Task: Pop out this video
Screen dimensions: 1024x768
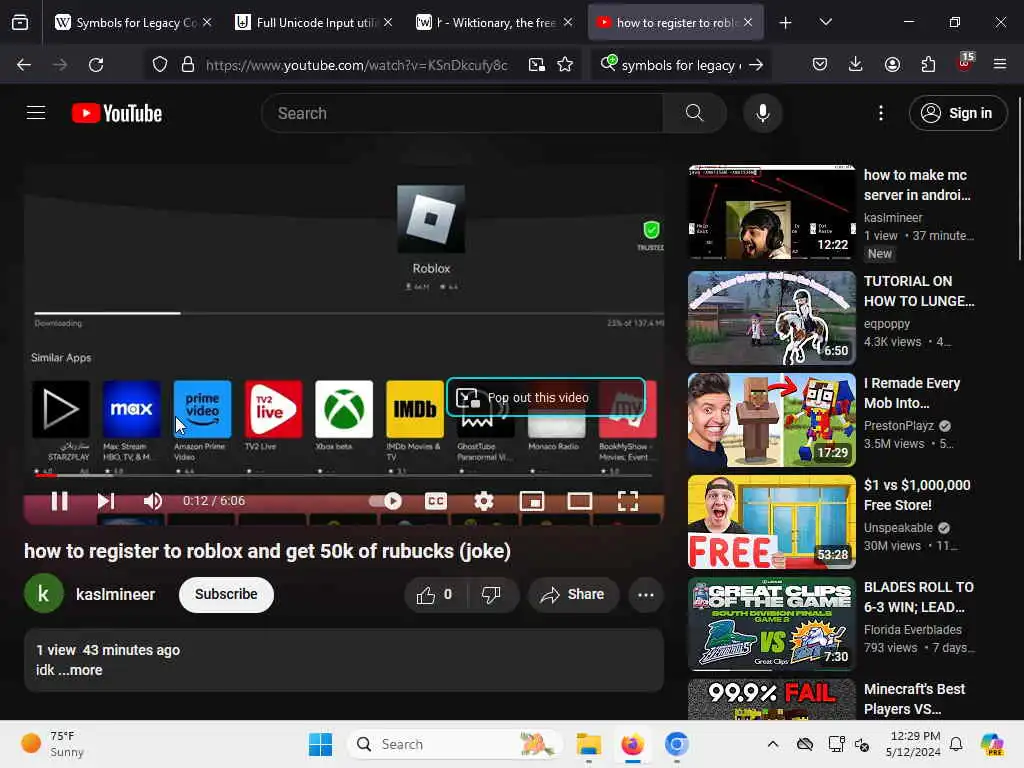Action: 546,397
